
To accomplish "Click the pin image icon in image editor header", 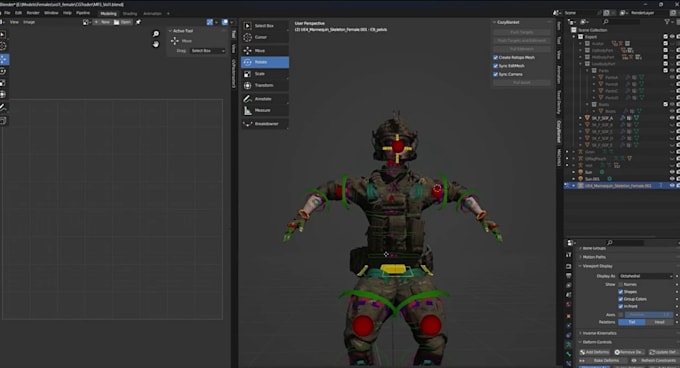I will 138,22.
